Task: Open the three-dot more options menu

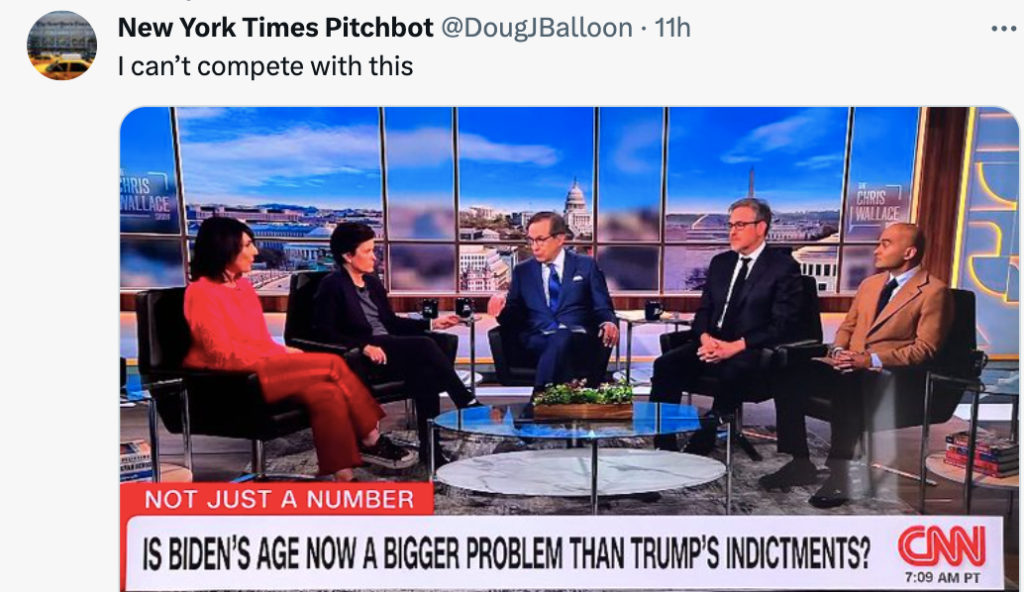Action: pos(1004,28)
